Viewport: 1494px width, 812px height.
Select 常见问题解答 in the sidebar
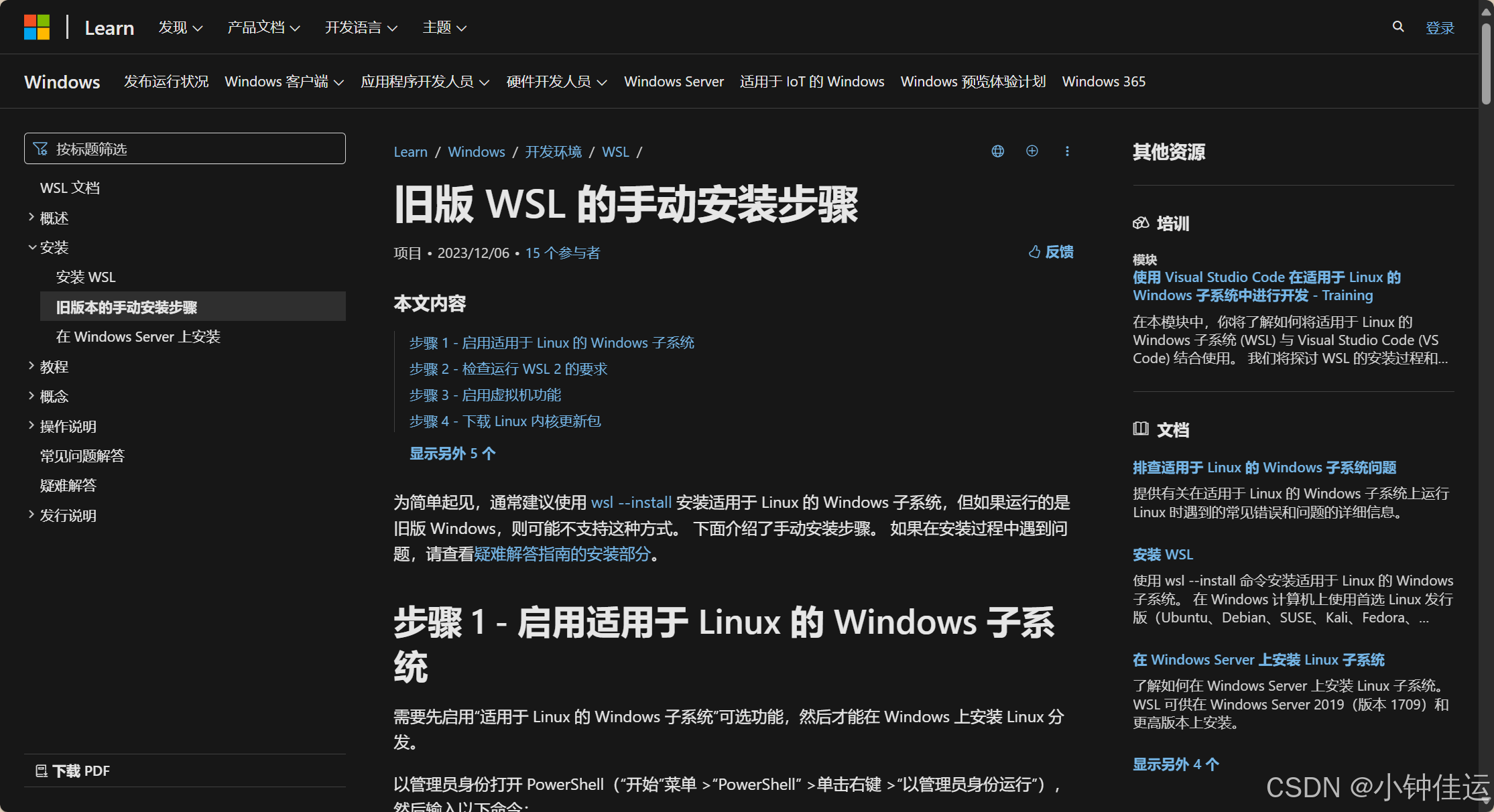[x=82, y=456]
